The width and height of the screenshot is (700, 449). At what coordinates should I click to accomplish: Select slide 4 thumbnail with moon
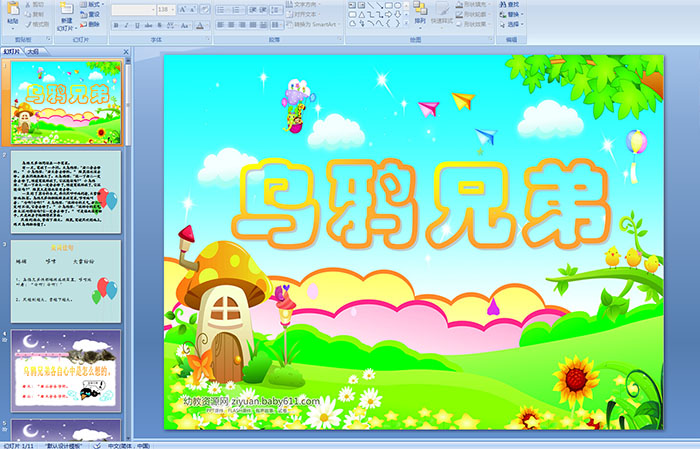tap(66, 371)
